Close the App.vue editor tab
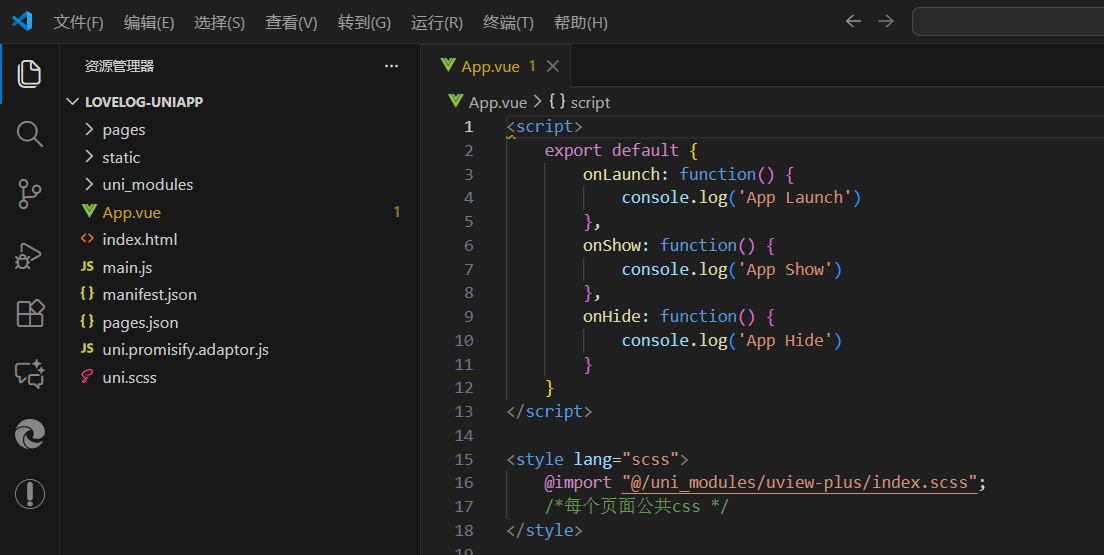This screenshot has height=555, width=1104. coord(552,66)
